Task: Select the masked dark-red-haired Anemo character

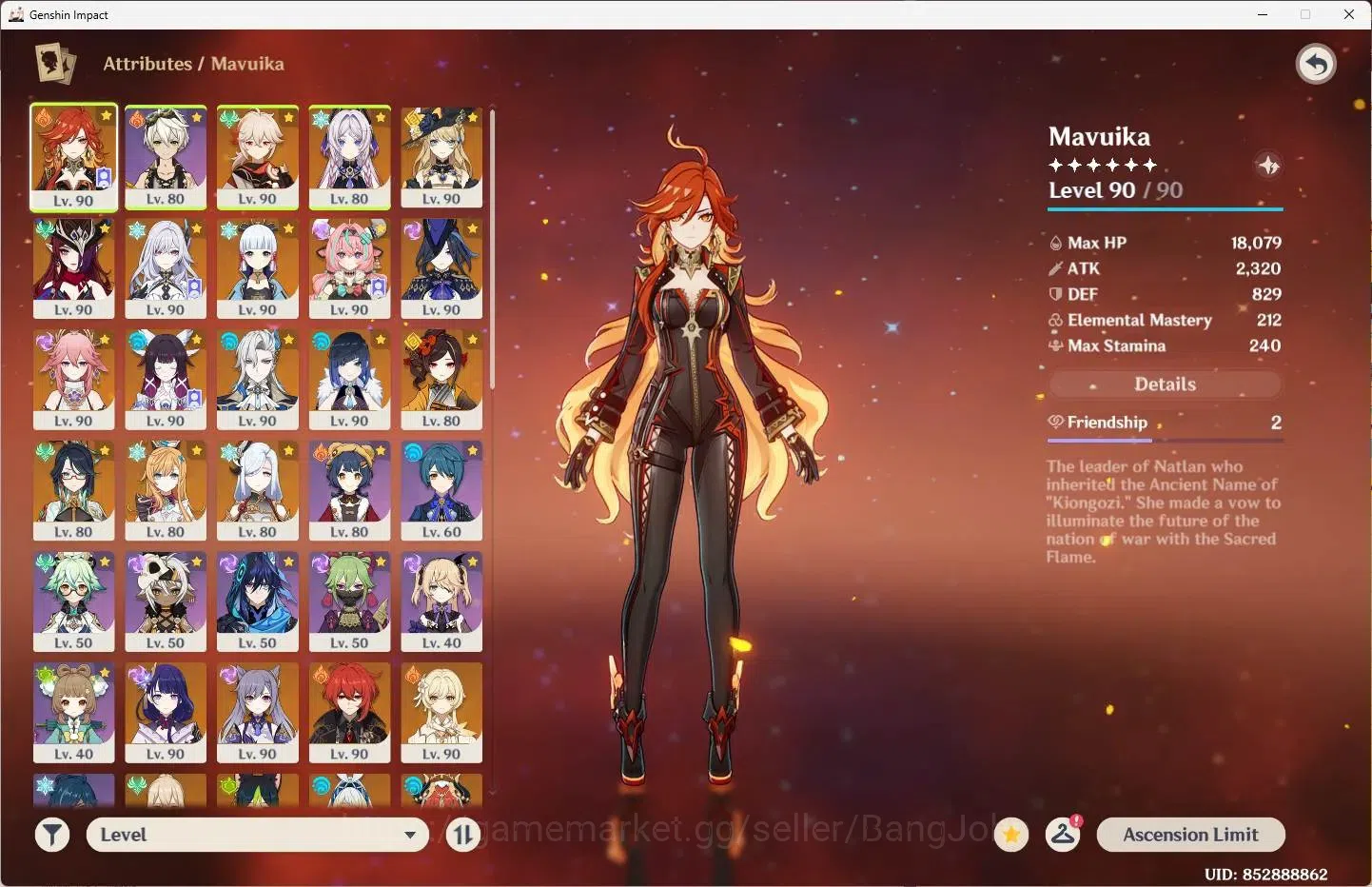Action: point(74,268)
